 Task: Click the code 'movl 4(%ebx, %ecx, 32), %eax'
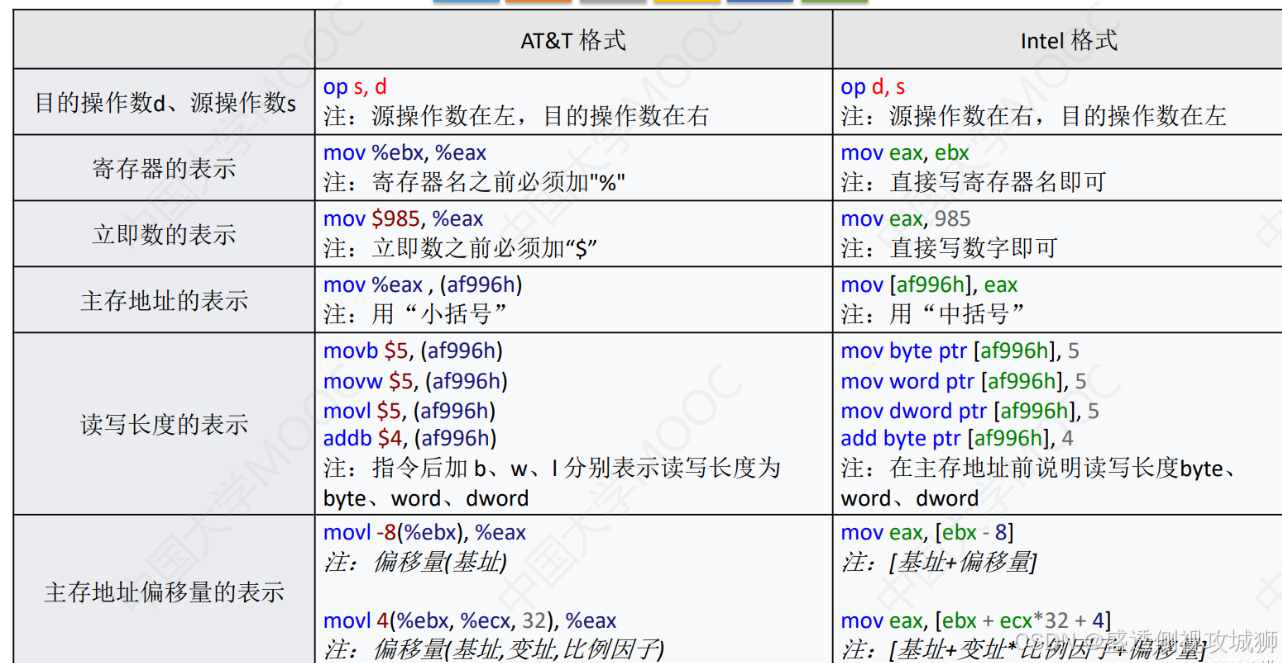[x=470, y=621]
